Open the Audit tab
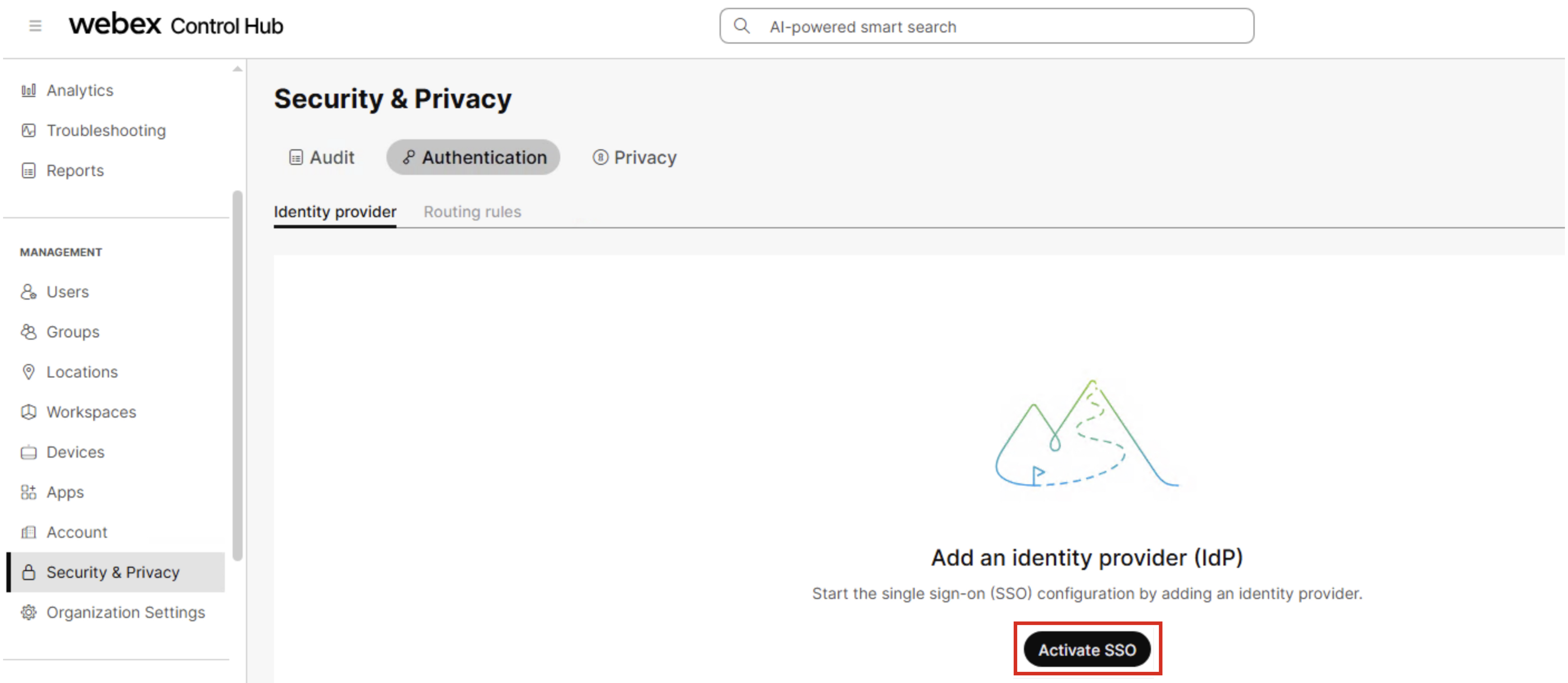Image resolution: width=1568 pixels, height=683 pixels. coord(322,157)
